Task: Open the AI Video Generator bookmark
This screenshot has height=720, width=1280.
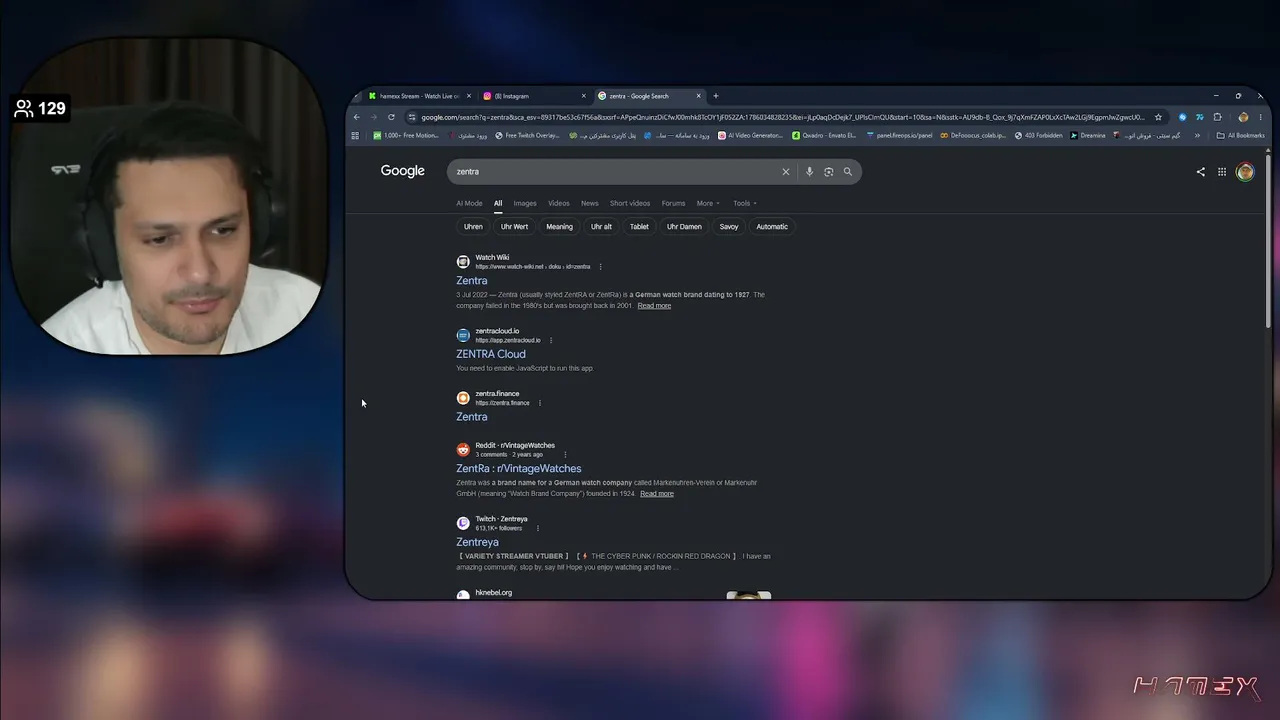Action: pos(751,136)
